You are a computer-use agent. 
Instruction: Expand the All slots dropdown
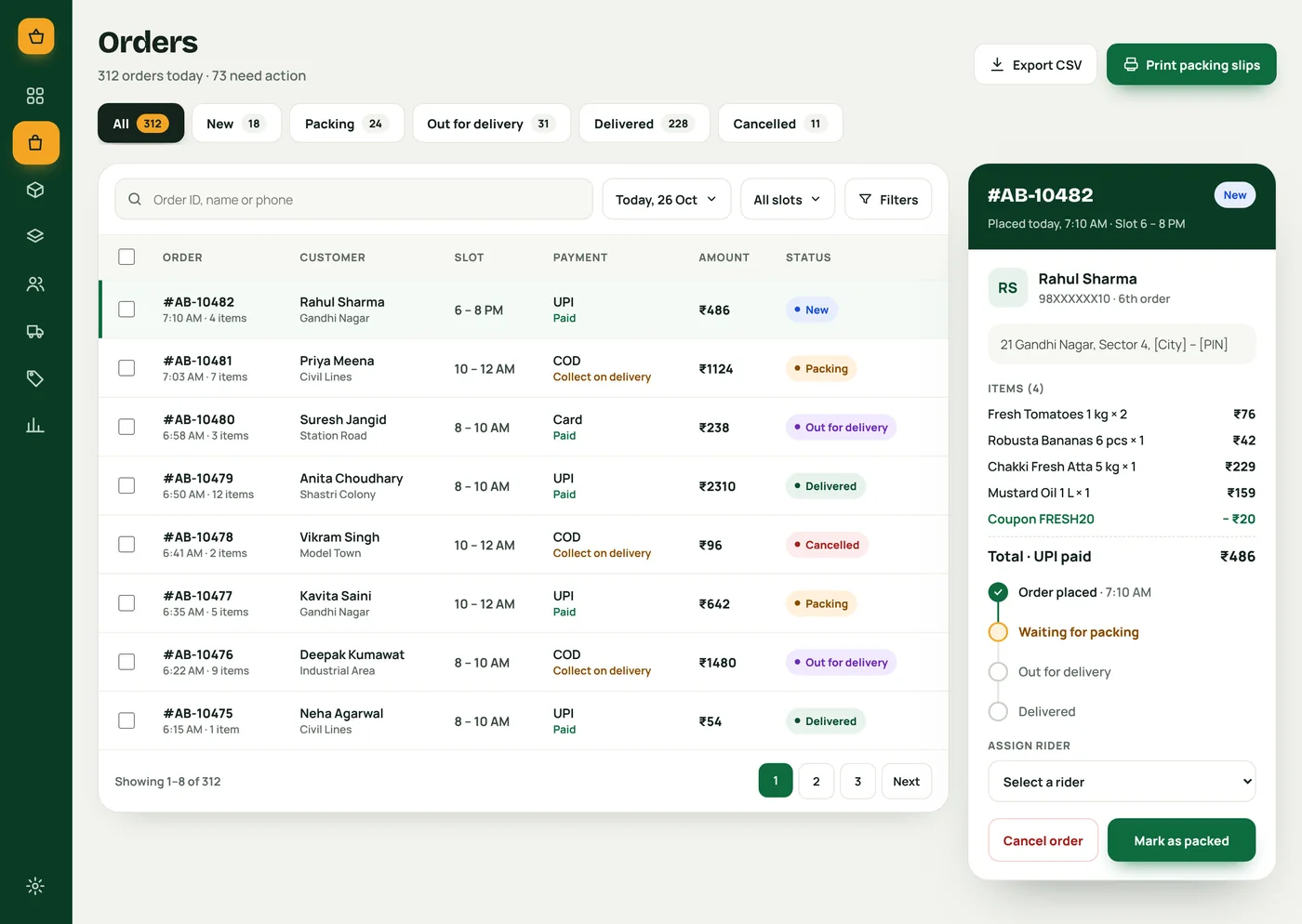788,199
